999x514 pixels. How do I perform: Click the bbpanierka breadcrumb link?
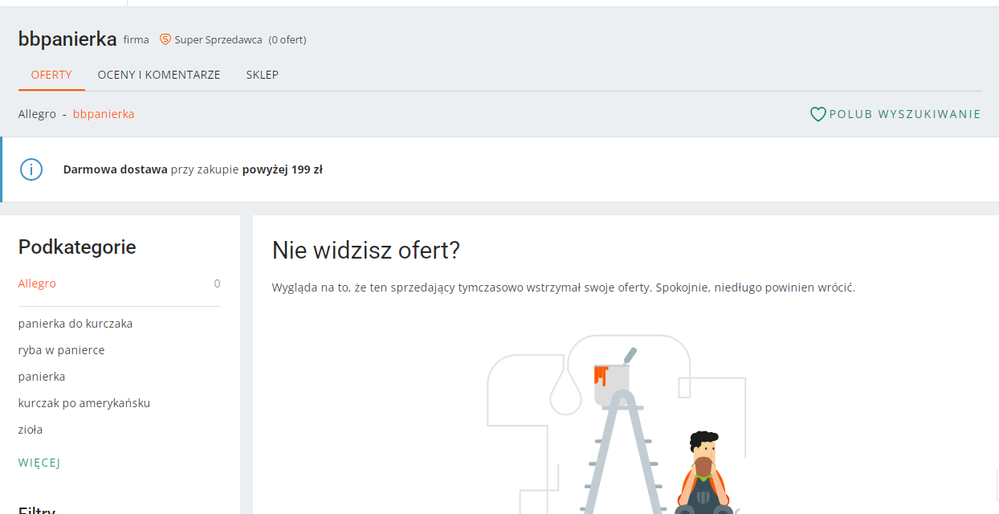pyautogui.click(x=103, y=114)
